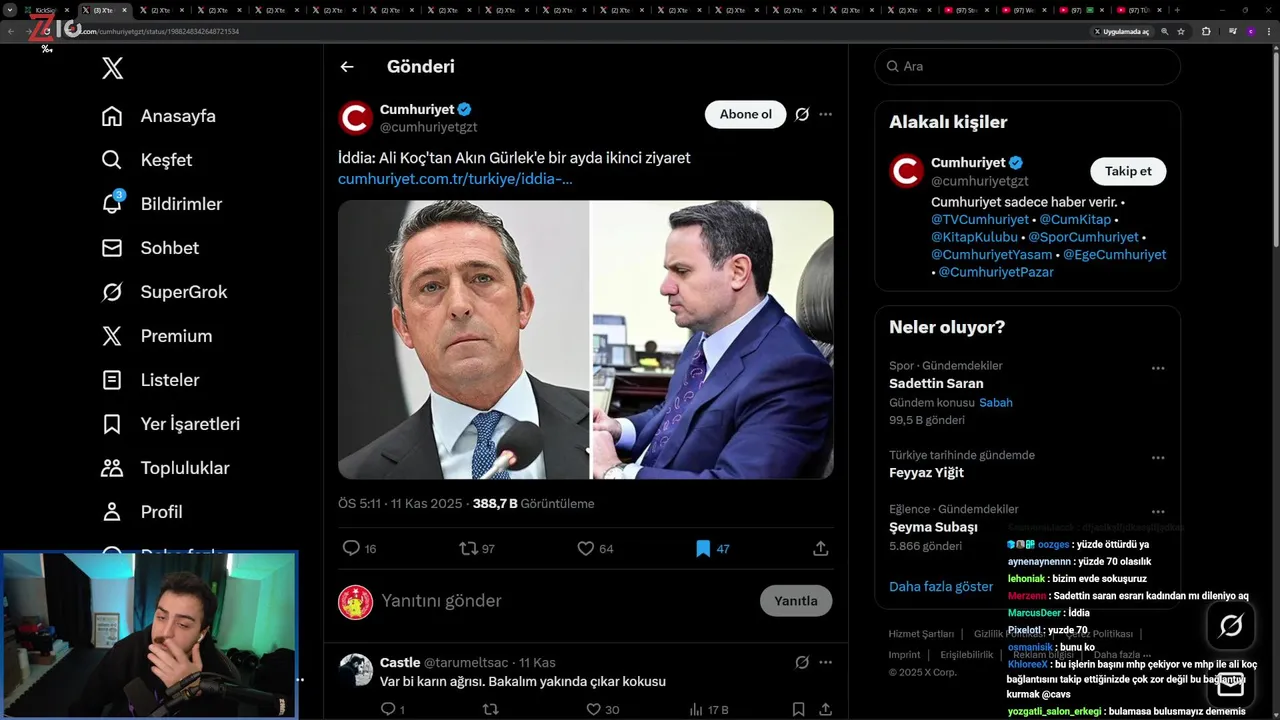This screenshot has width=1280, height=720.
Task: Toggle the bookmark showing 47 saves
Action: [703, 548]
